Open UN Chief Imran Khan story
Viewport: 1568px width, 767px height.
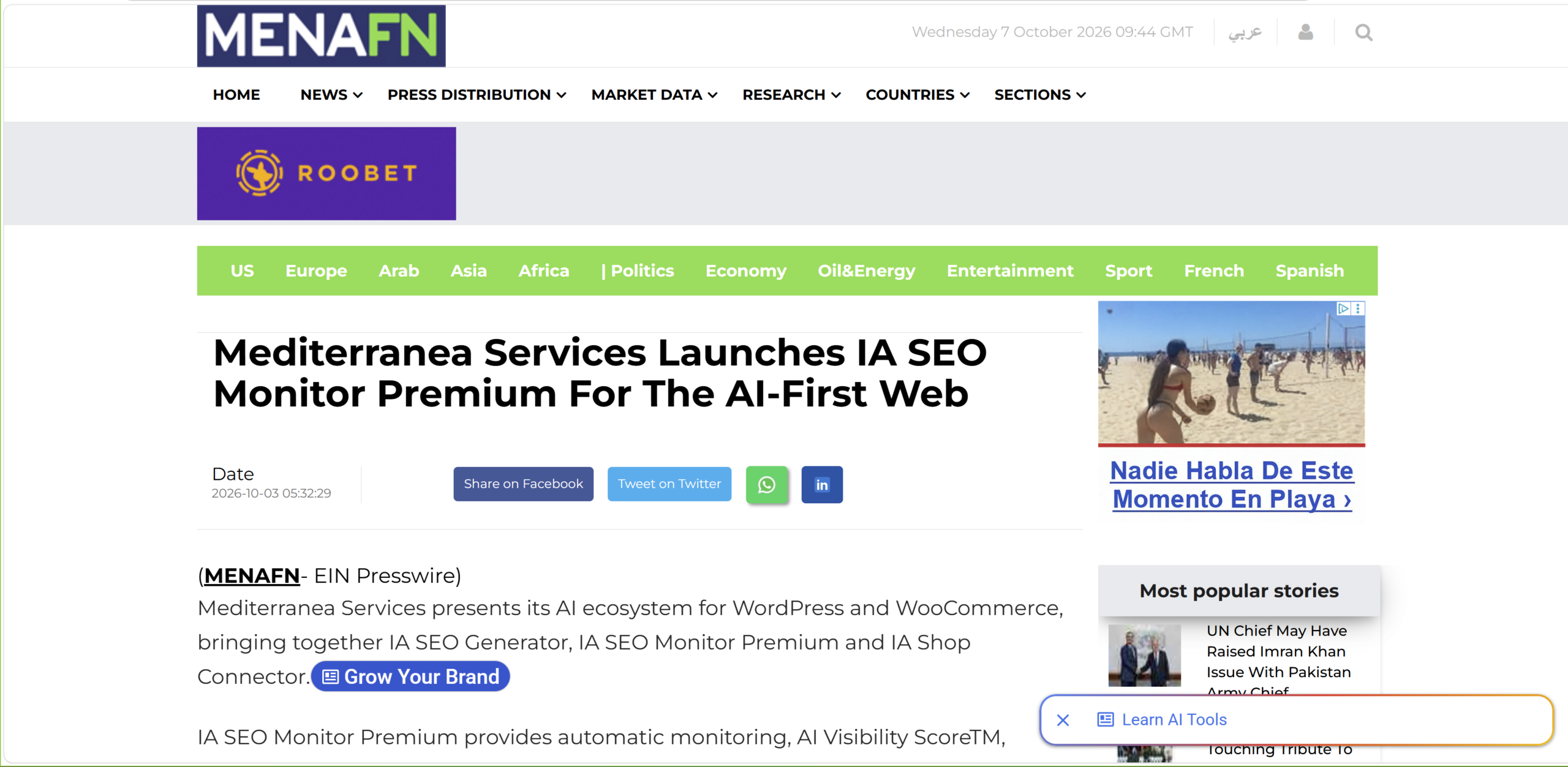(1278, 661)
